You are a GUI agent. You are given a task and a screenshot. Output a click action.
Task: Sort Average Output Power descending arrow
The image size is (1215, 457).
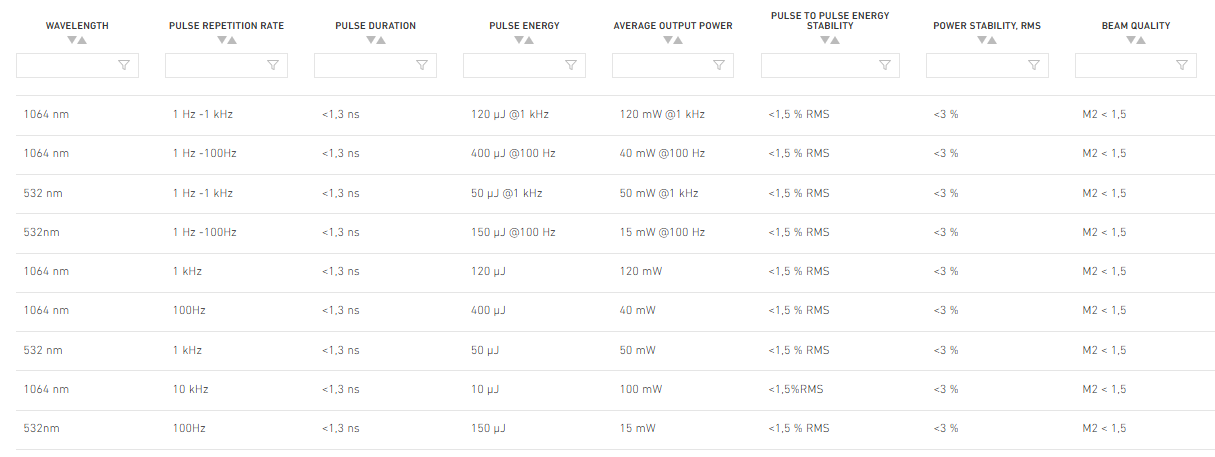(668, 40)
